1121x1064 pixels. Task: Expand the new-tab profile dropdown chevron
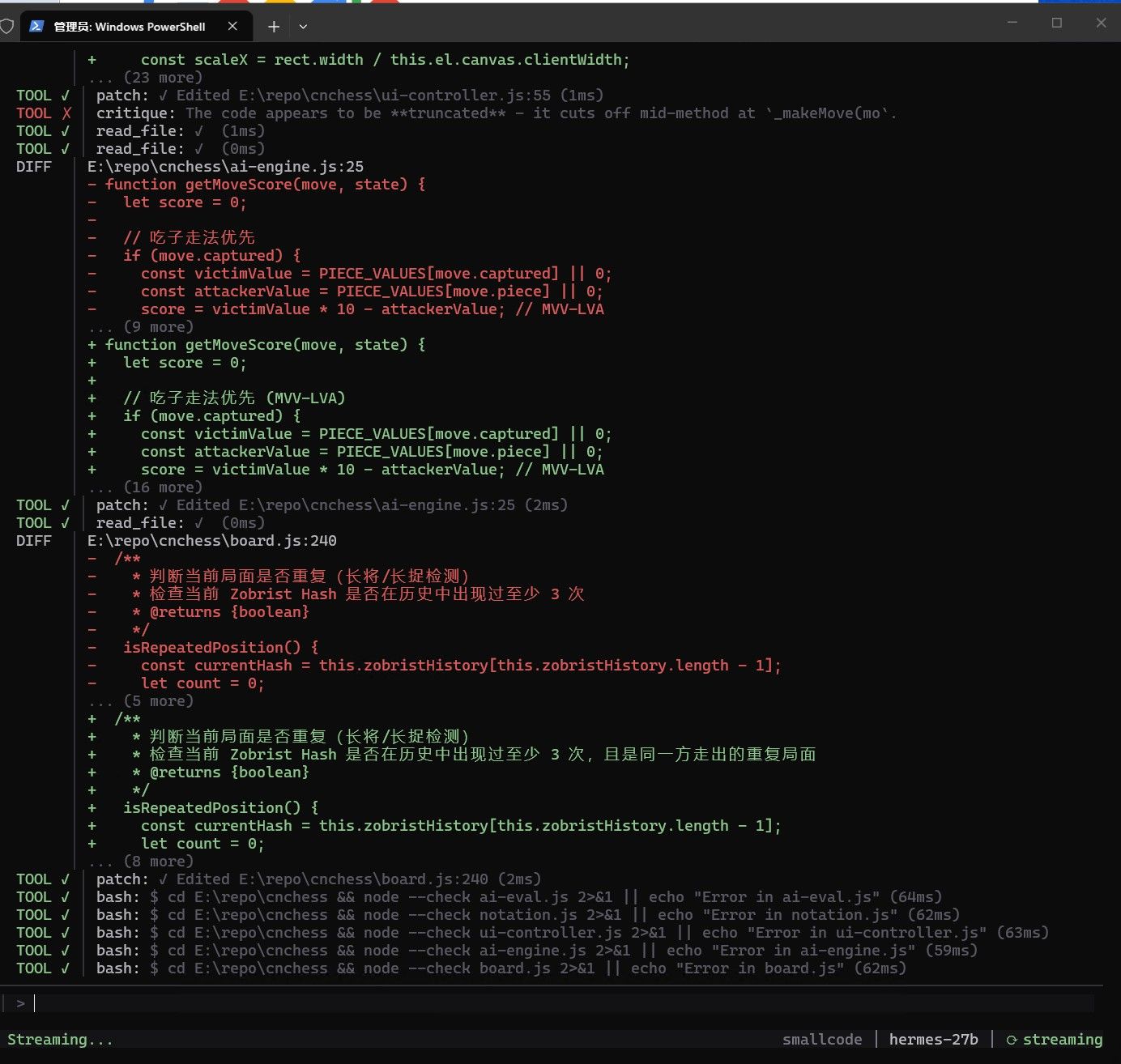tap(303, 27)
